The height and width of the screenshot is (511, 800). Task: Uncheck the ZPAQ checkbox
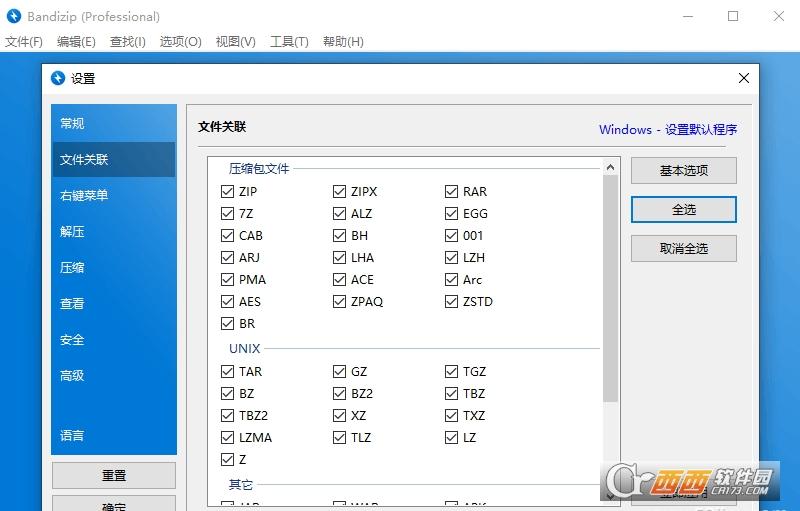(x=339, y=301)
